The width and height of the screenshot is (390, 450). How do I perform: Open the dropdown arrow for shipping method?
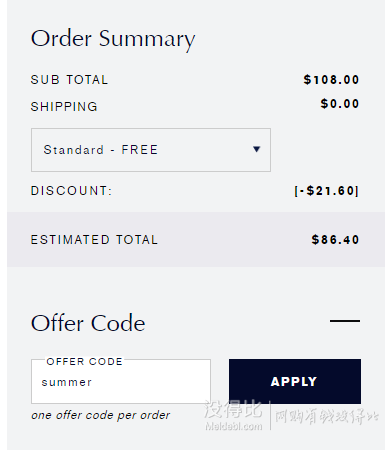point(256,149)
